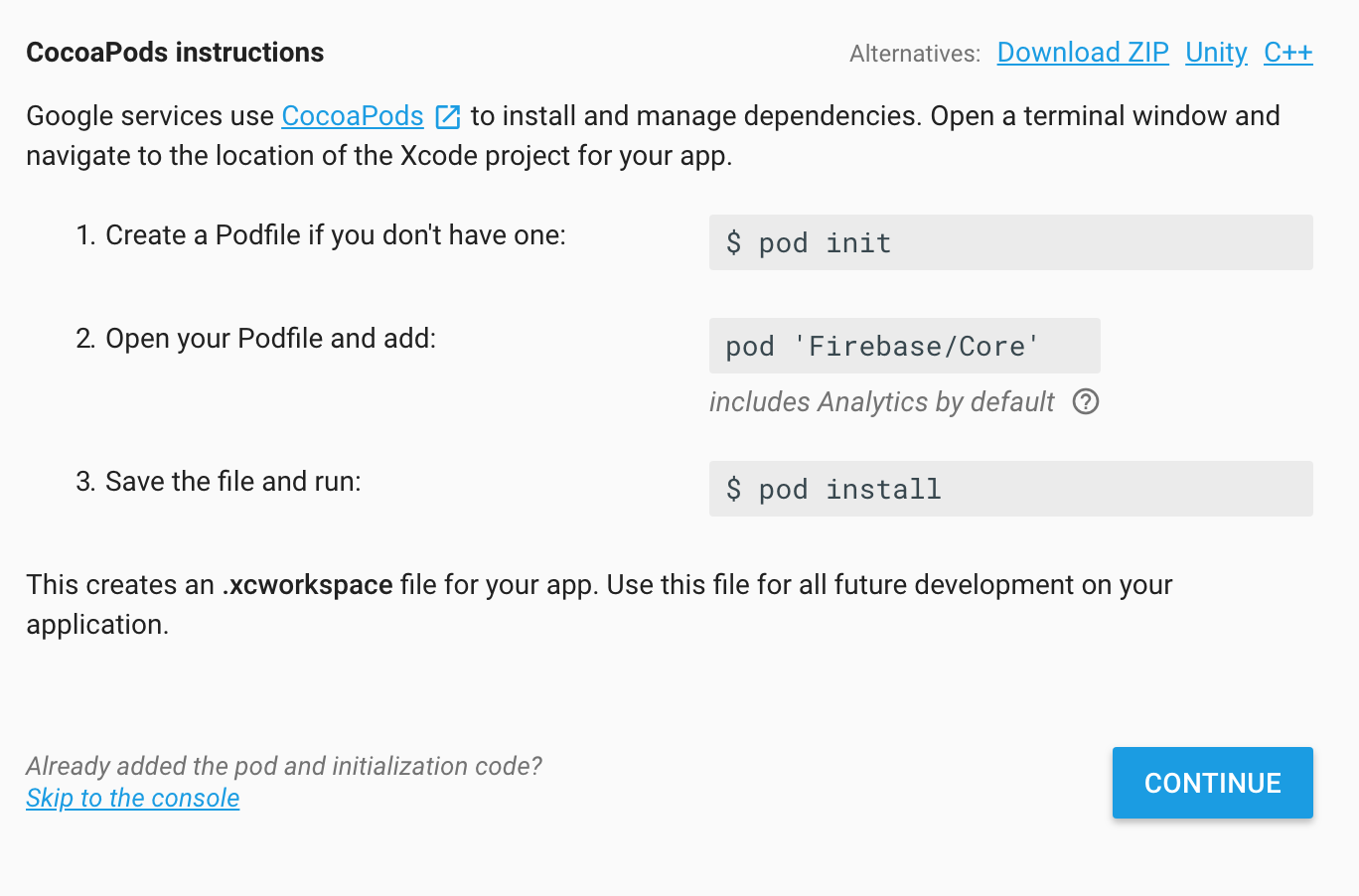Select the pod 'Firebase/Core' code box
The image size is (1359, 896).
905,346
